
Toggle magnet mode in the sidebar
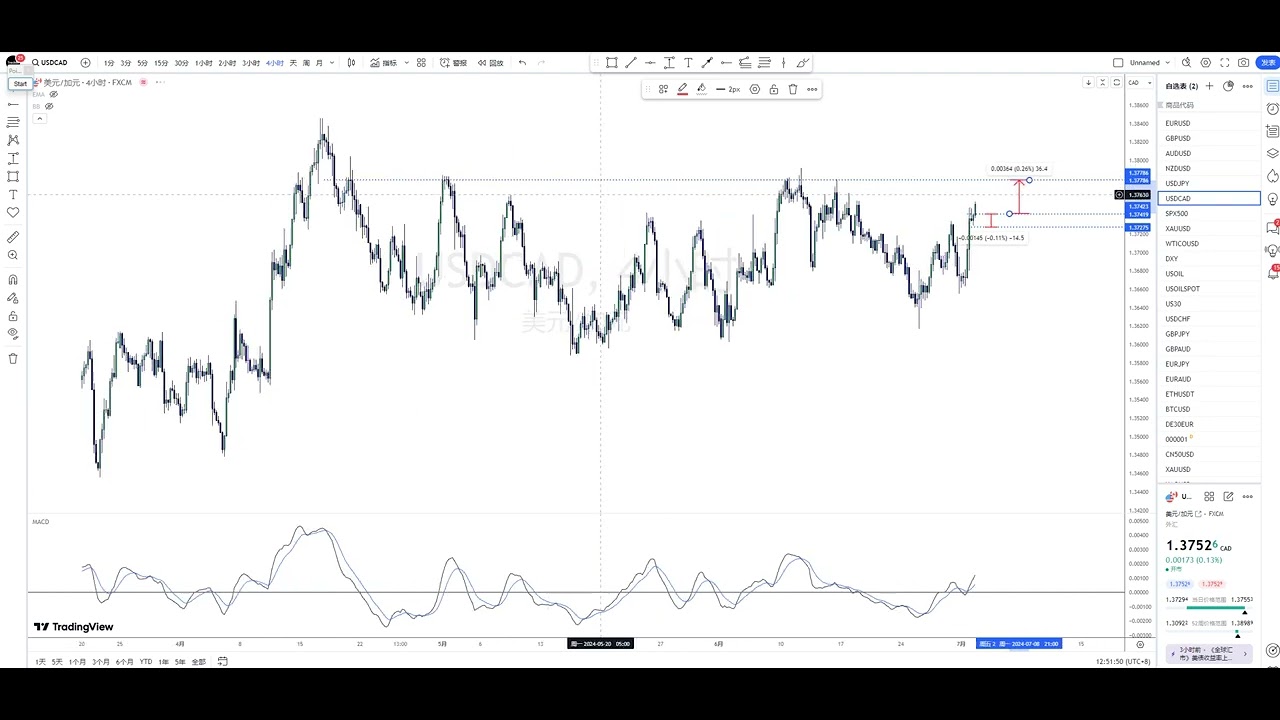click(x=13, y=280)
